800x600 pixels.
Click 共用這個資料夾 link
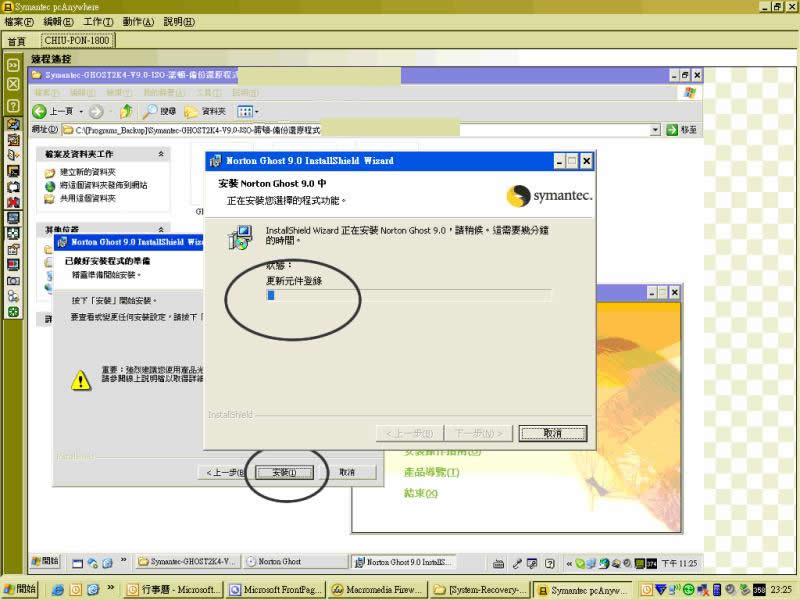(x=88, y=198)
